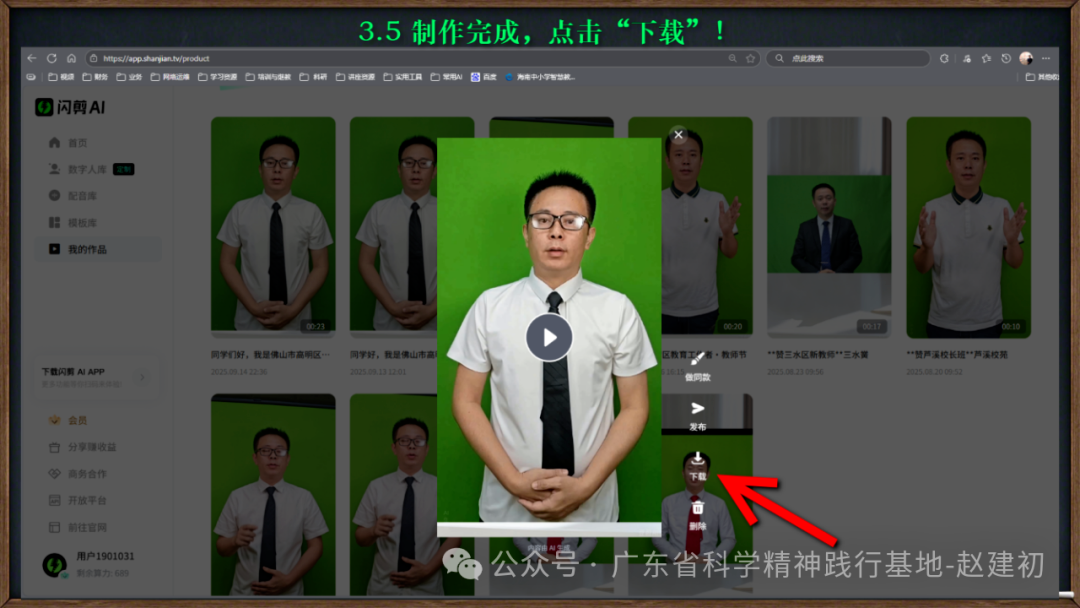This screenshot has height=608, width=1080.
Task: Open 数字人库 in the sidebar
Action: pos(85,169)
